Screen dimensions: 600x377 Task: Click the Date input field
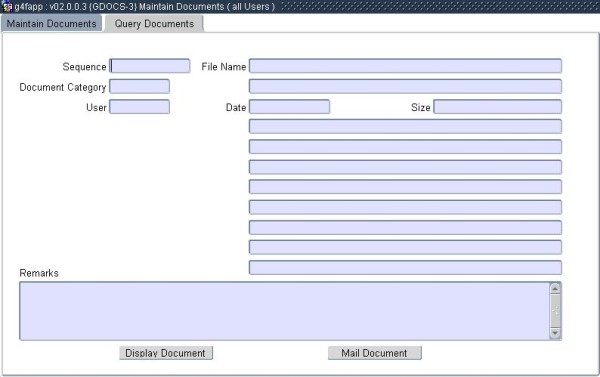click(x=289, y=107)
